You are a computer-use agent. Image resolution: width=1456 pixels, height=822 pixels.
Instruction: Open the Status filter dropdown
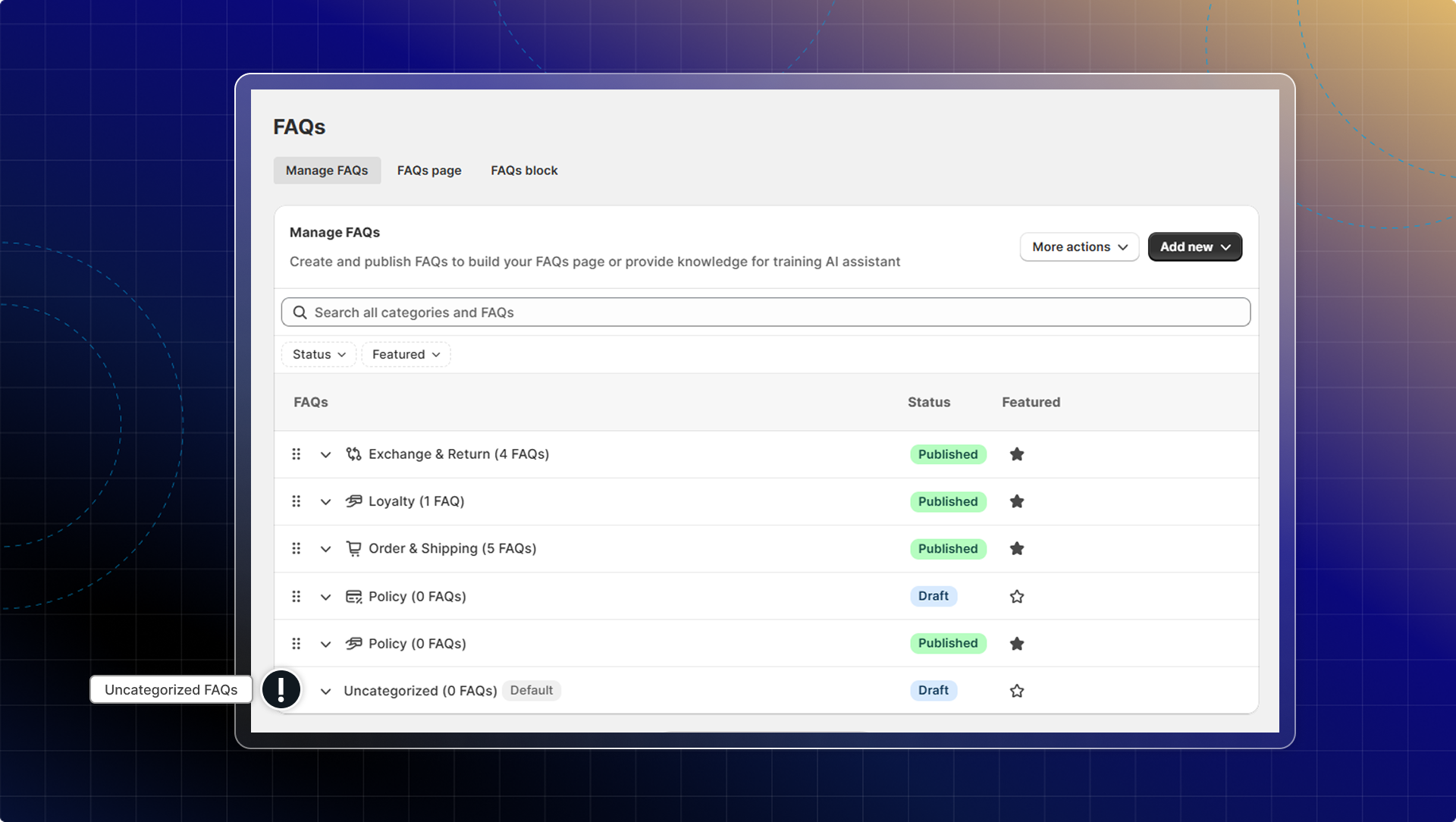click(x=318, y=355)
